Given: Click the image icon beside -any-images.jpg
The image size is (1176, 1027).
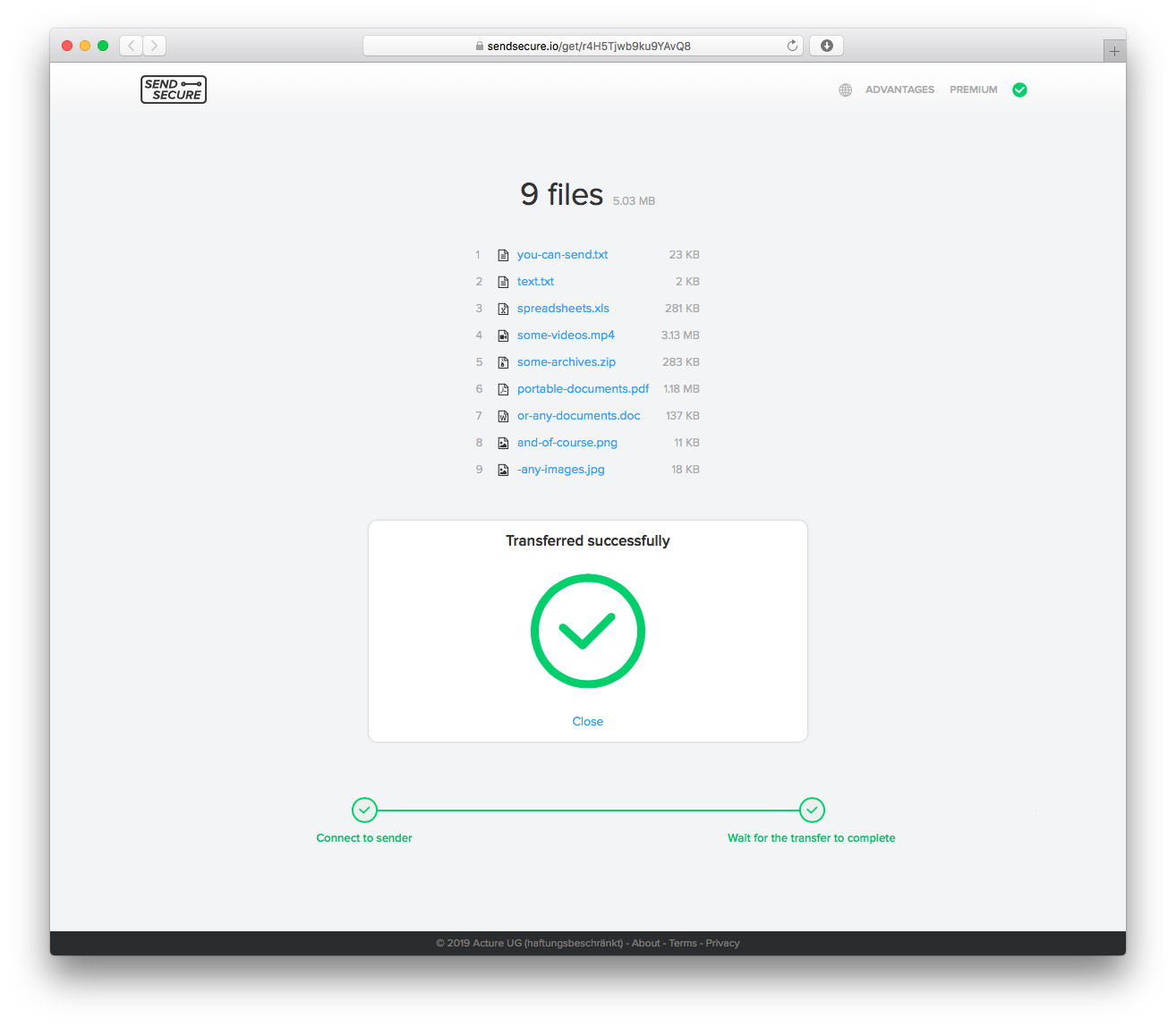Looking at the screenshot, I should click(503, 469).
